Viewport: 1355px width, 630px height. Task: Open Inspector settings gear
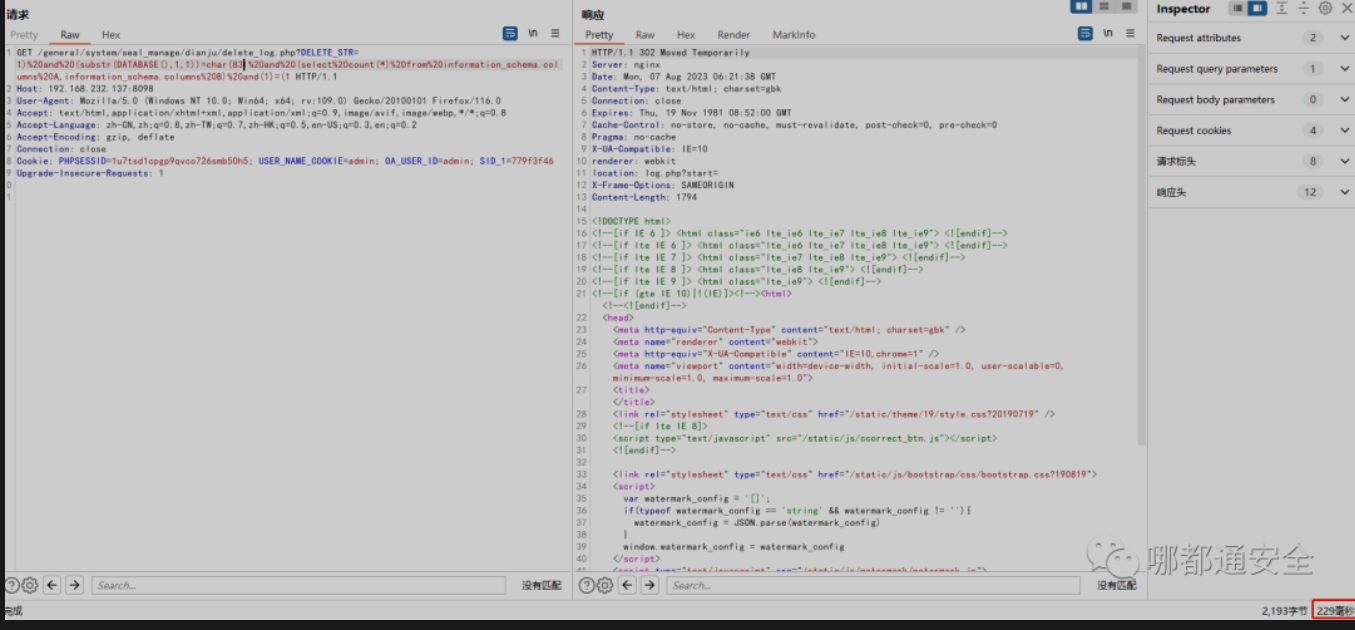(x=1325, y=9)
